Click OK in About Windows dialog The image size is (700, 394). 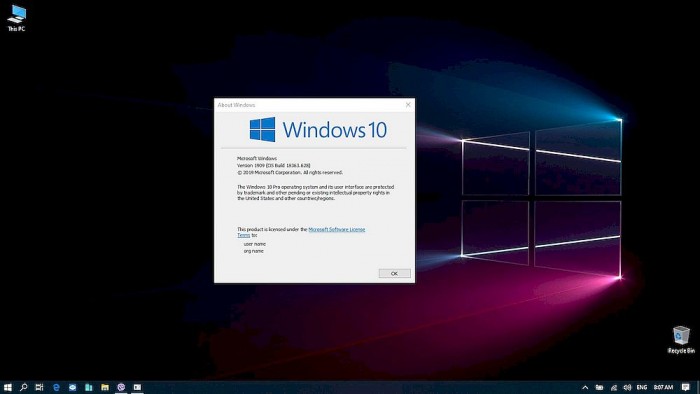point(394,273)
